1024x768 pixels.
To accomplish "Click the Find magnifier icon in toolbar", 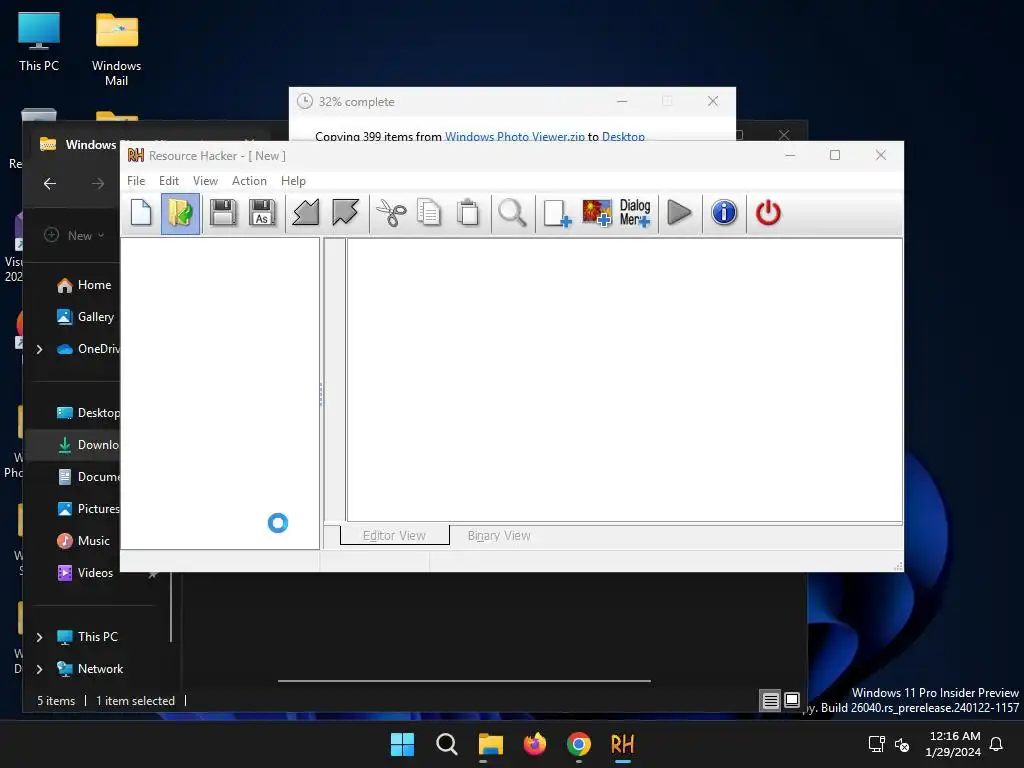I will [512, 213].
